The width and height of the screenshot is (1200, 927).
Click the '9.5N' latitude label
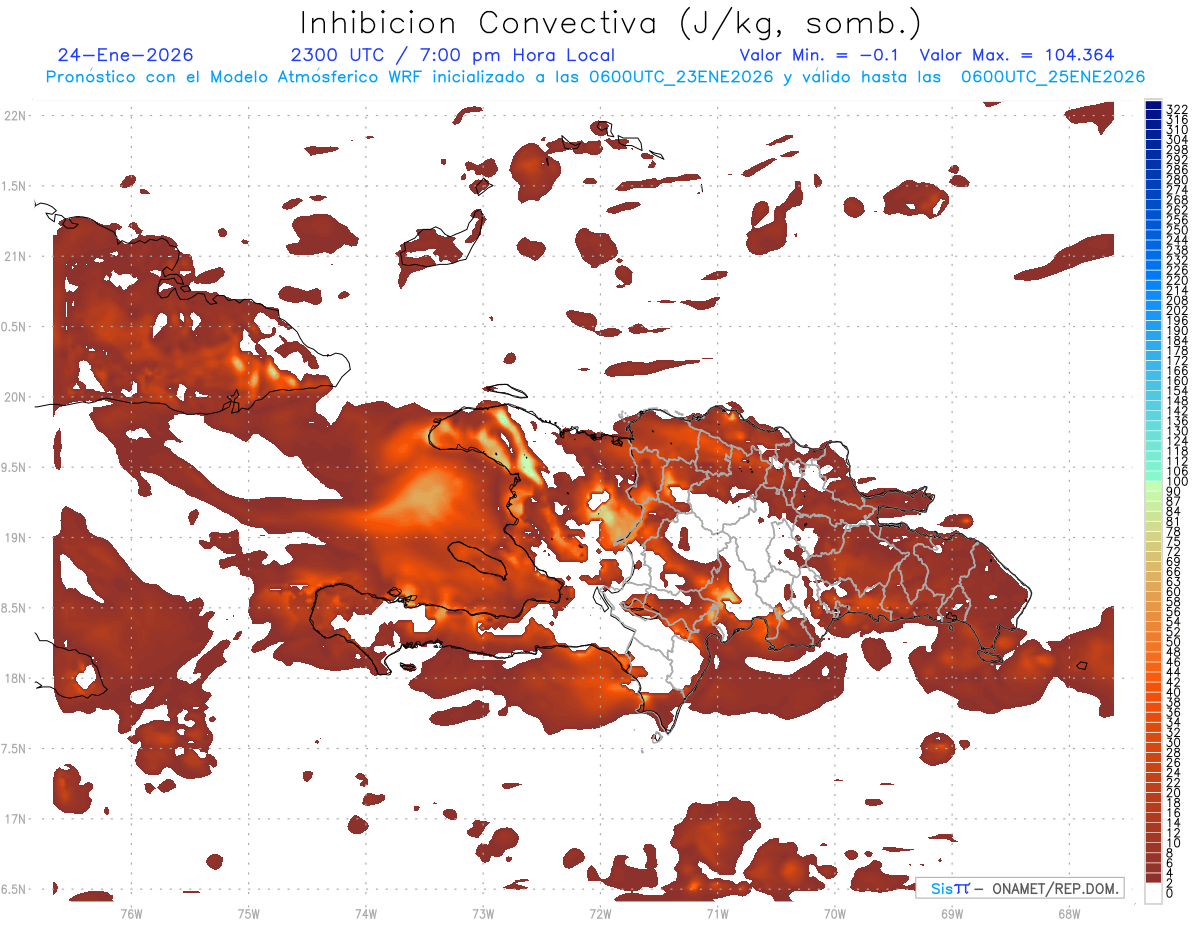click(14, 467)
